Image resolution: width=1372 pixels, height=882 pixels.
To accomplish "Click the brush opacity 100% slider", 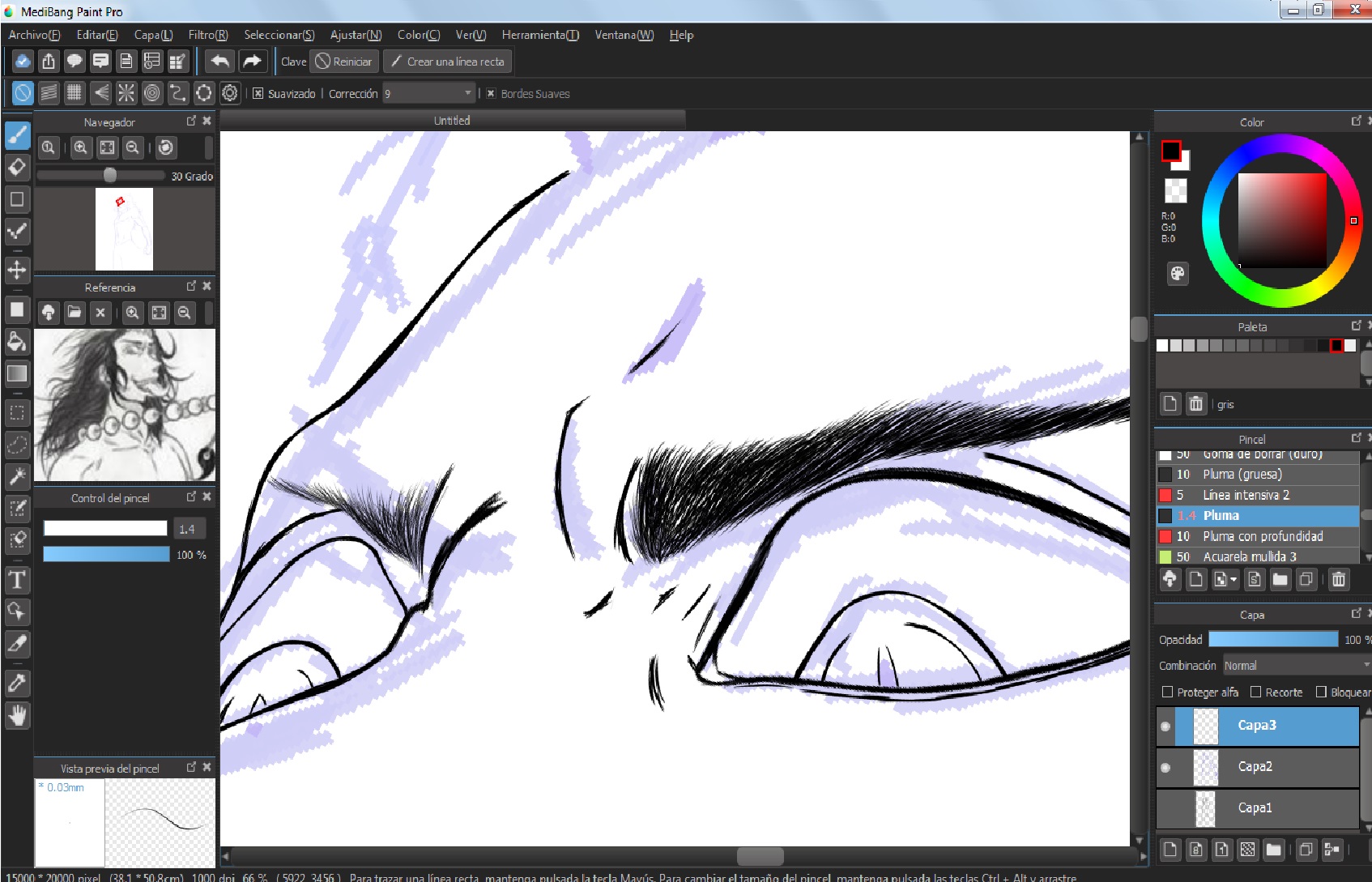I will [106, 554].
